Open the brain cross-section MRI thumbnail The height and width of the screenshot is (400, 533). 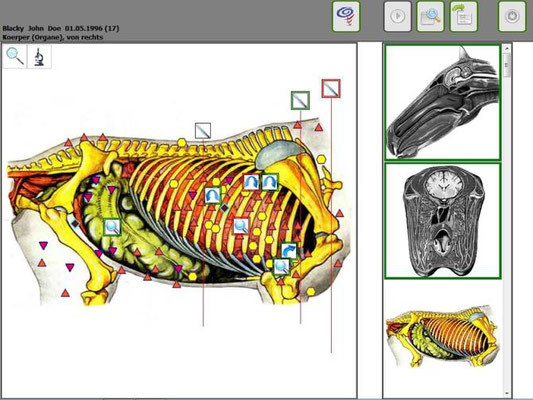tap(442, 221)
